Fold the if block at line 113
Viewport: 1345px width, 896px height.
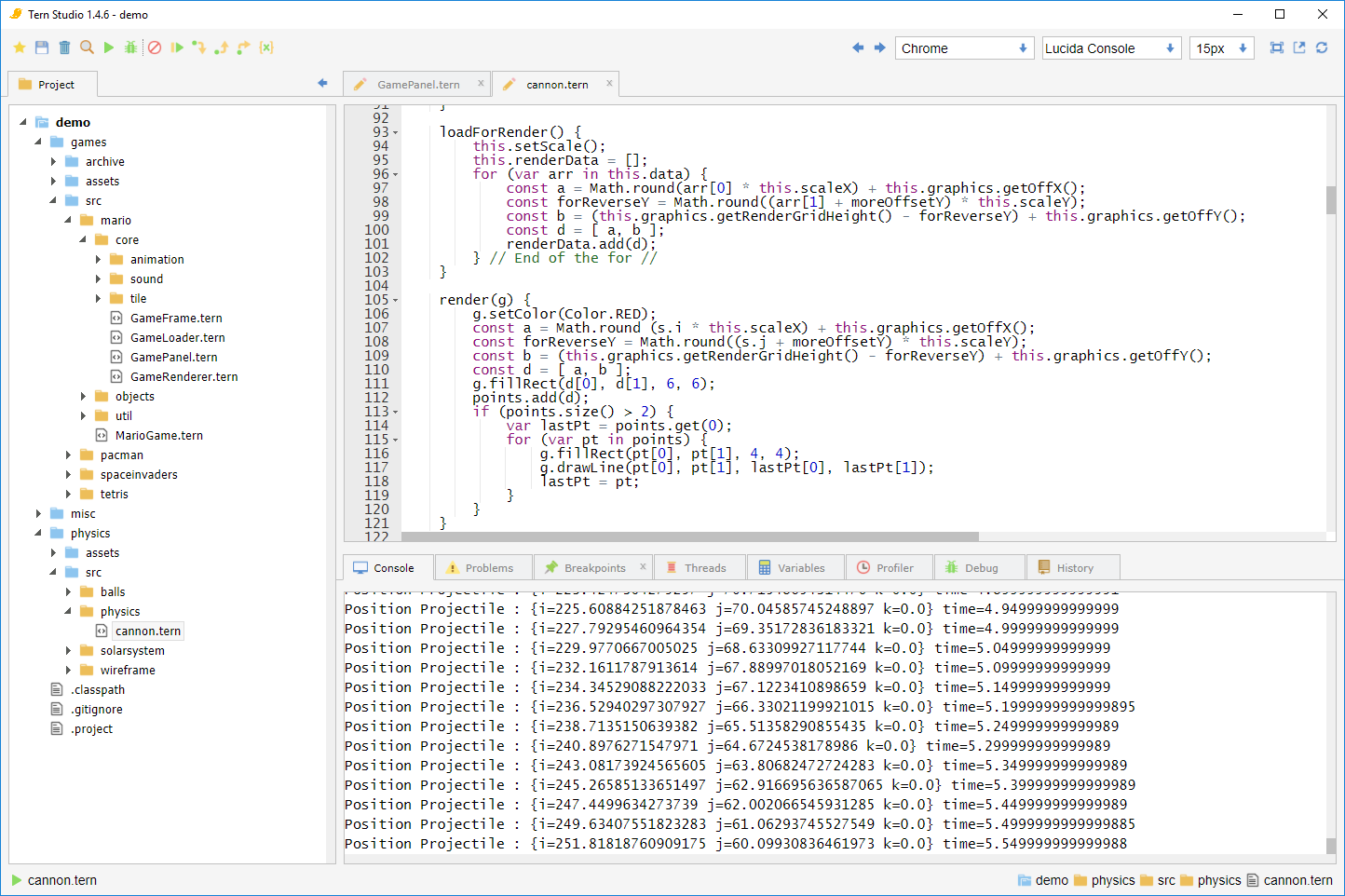pyautogui.click(x=395, y=412)
